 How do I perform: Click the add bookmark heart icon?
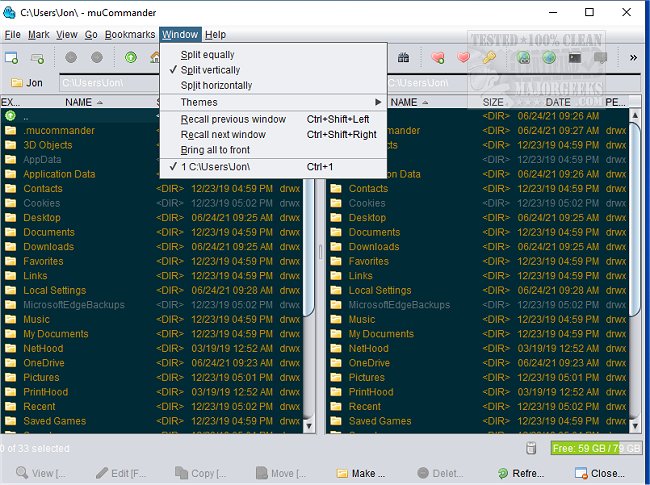coord(437,58)
